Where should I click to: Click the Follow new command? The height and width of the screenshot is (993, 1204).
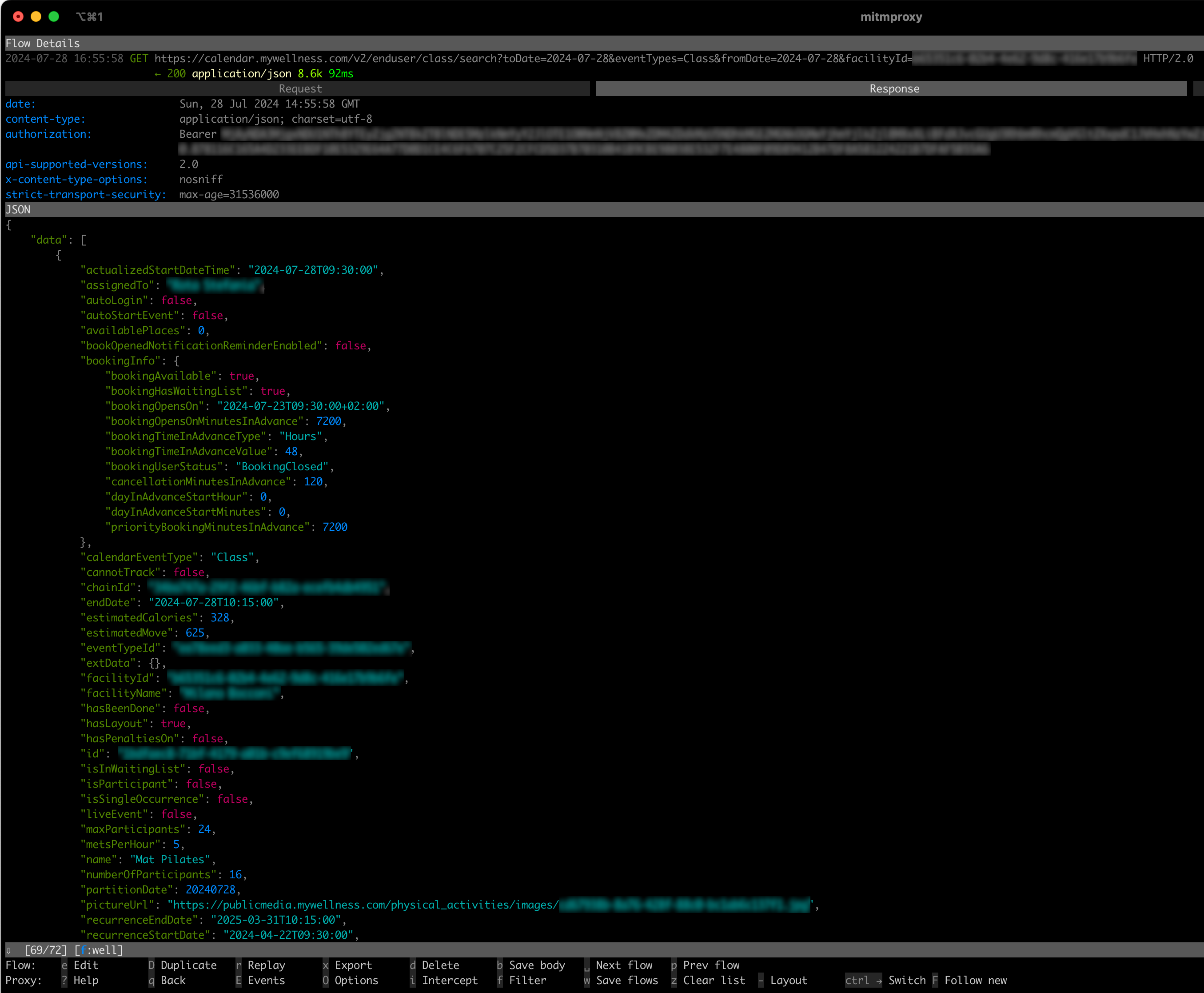969,980
